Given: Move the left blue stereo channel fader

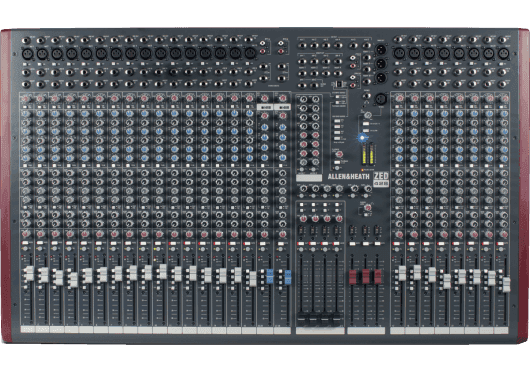Looking at the screenshot, I should pyautogui.click(x=270, y=276).
